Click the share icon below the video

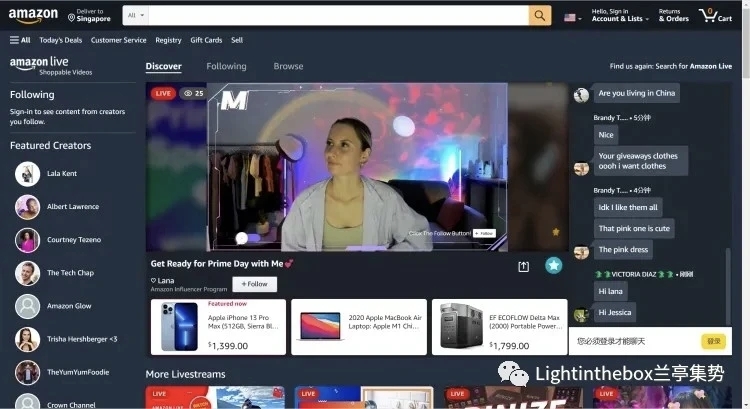pos(523,266)
